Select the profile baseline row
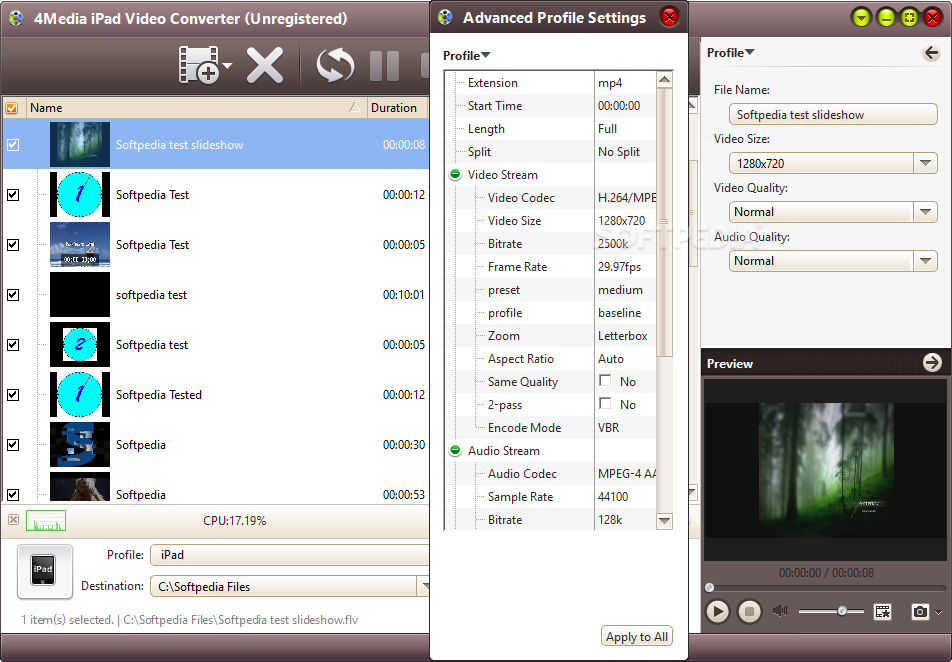Viewport: 952px width, 662px height. pos(550,313)
